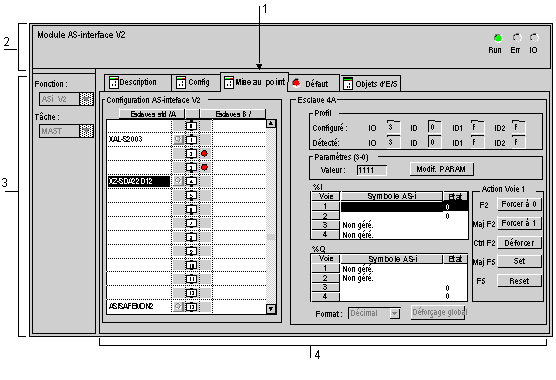Open the Objets d'E/S tab
Screen dimensions: 556x380
coord(371,84)
